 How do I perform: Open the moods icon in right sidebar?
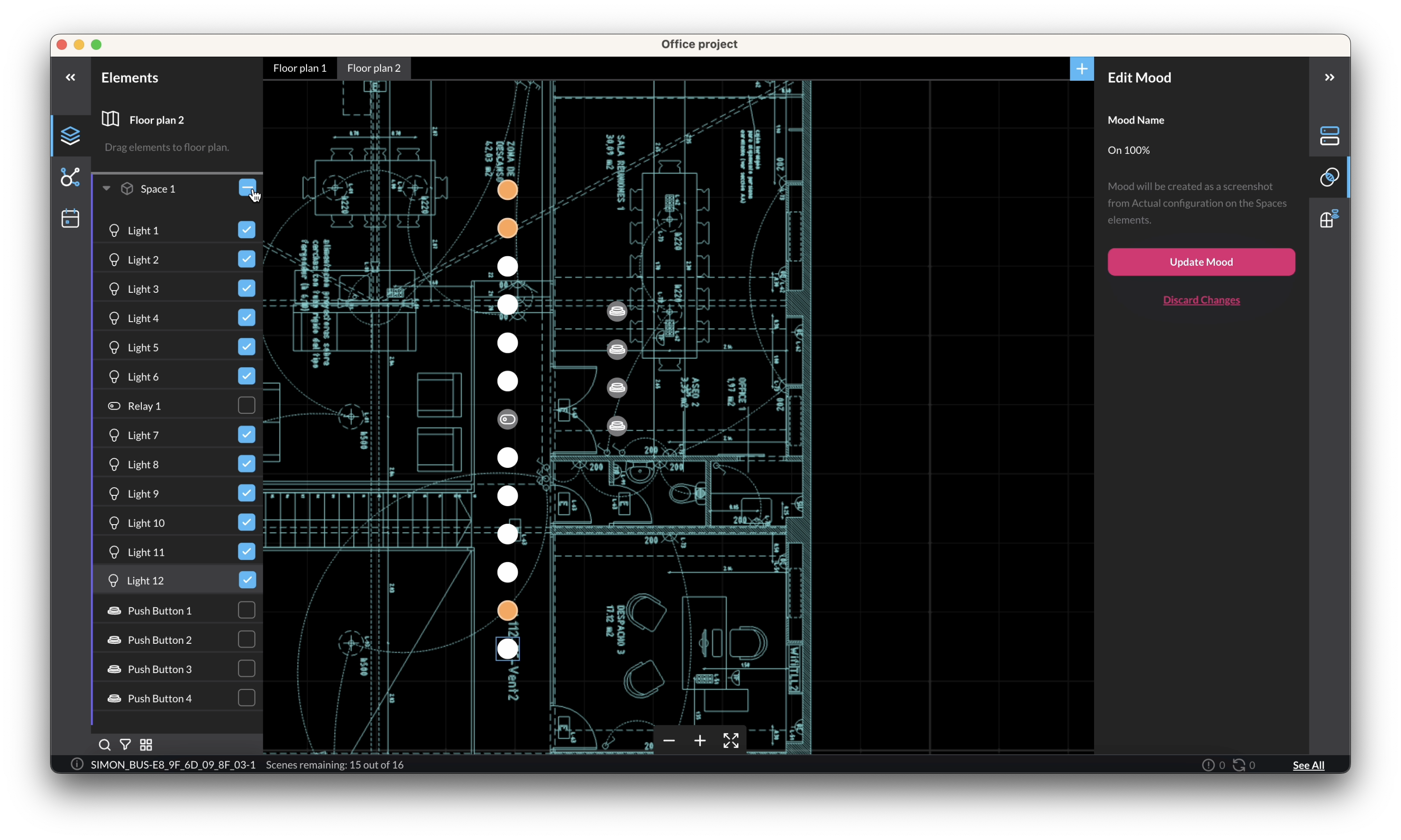pyautogui.click(x=1329, y=177)
